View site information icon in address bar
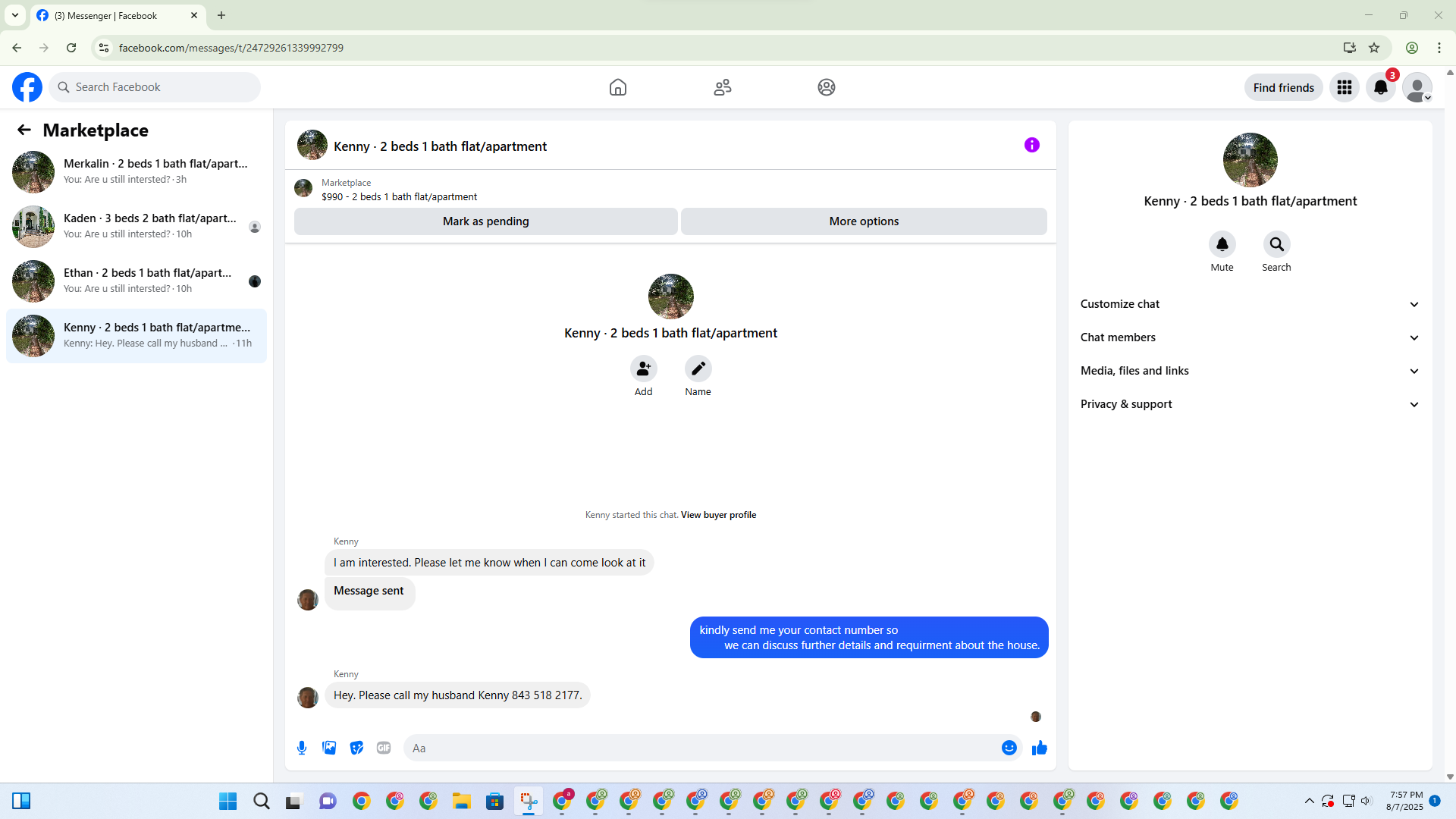The image size is (1456, 819). [x=104, y=48]
